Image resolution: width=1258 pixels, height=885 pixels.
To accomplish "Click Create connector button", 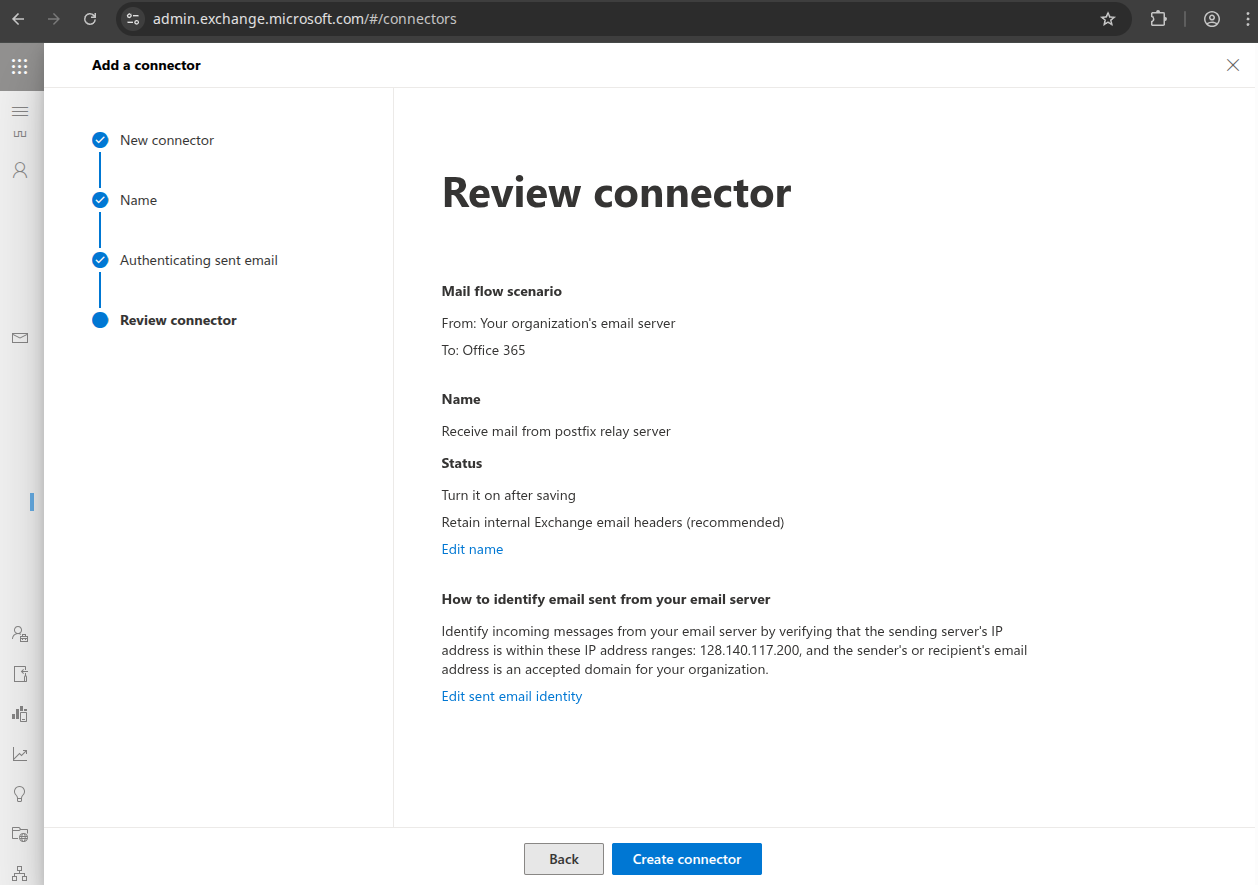I will 687,859.
